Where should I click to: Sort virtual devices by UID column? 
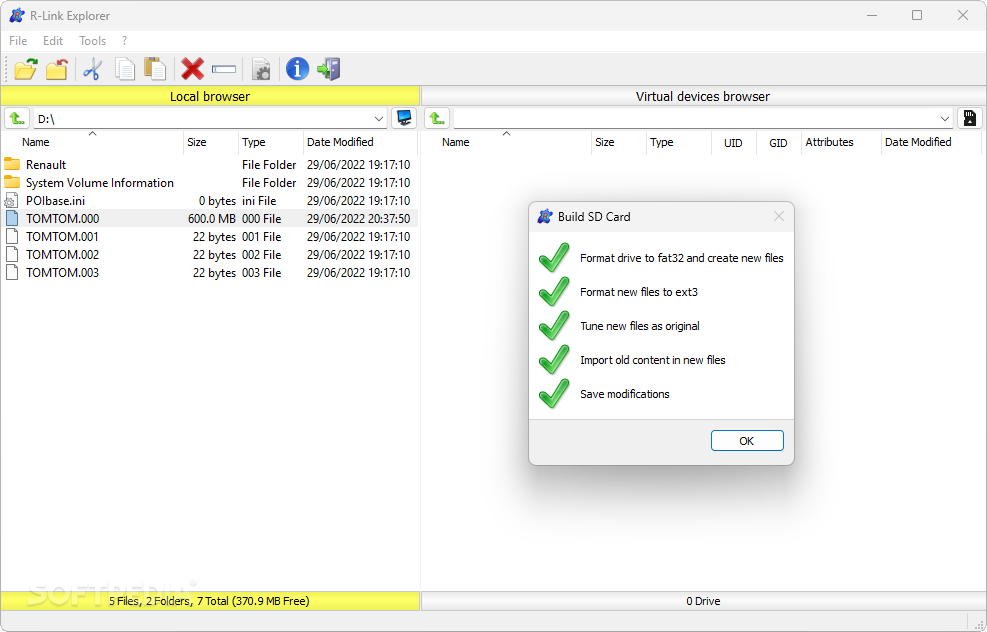(733, 143)
